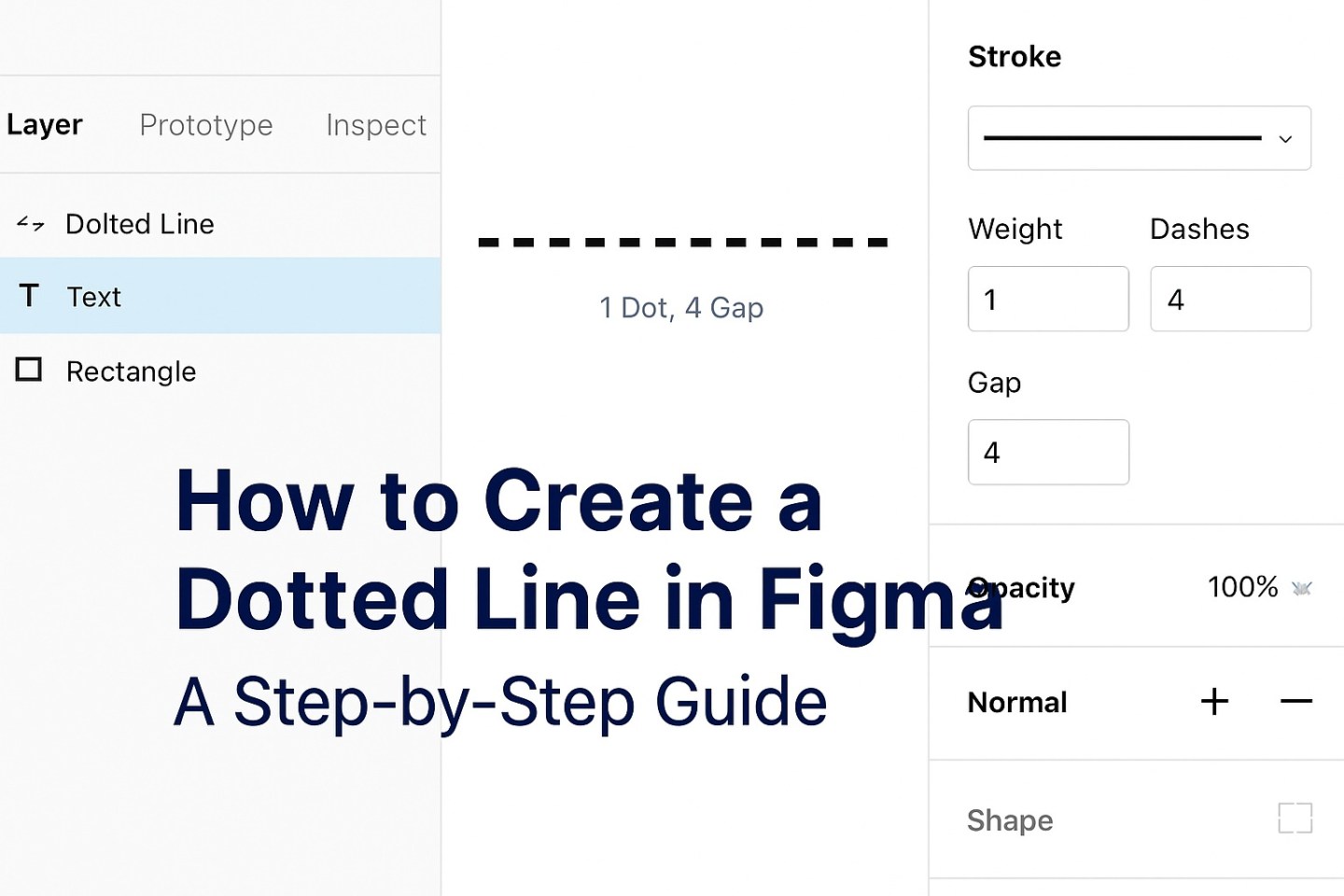1344x896 pixels.
Task: Open the Normal blend mode selector
Action: pyautogui.click(x=1017, y=702)
